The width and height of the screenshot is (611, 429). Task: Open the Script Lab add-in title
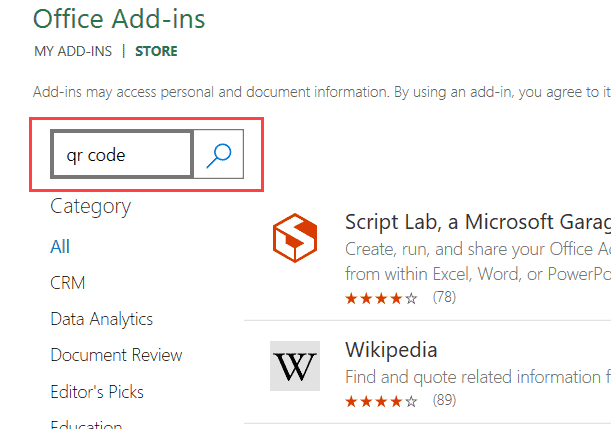[476, 222]
